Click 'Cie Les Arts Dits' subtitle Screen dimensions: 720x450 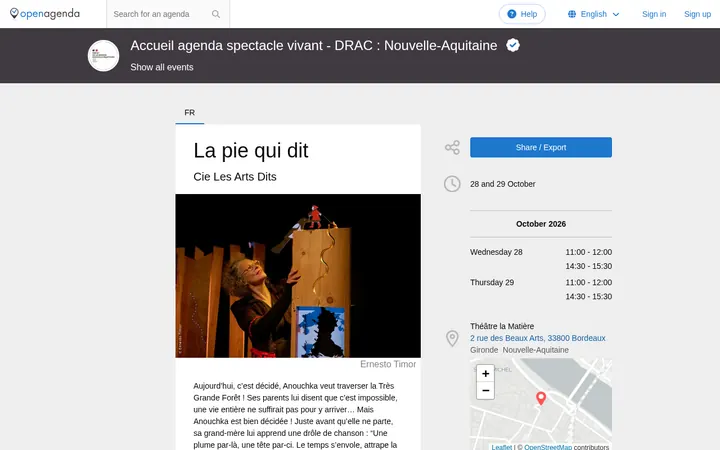(x=235, y=177)
